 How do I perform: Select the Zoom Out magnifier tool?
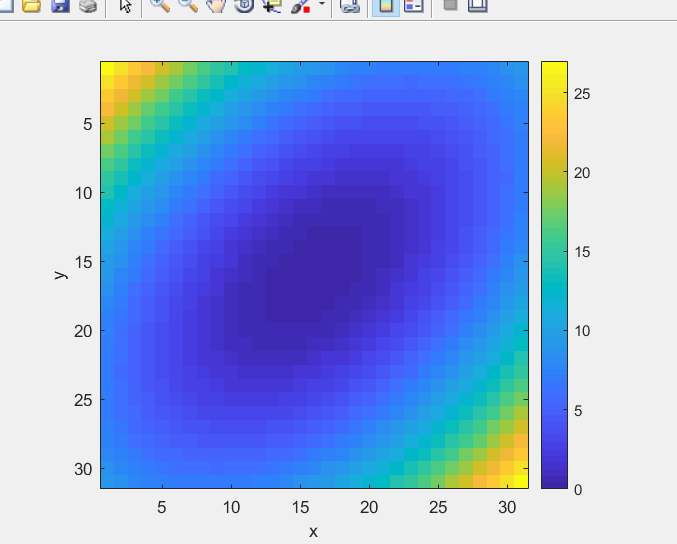tap(188, 5)
